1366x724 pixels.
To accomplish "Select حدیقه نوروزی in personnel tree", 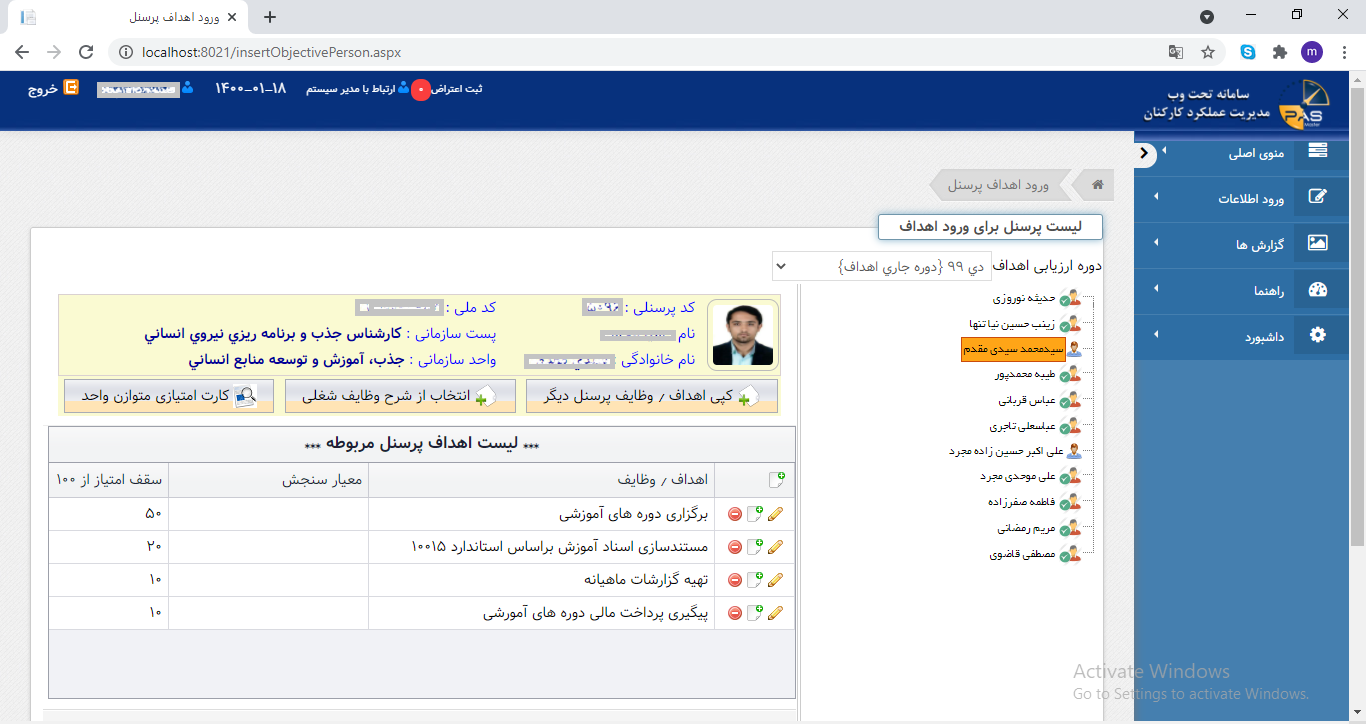I will point(1026,298).
